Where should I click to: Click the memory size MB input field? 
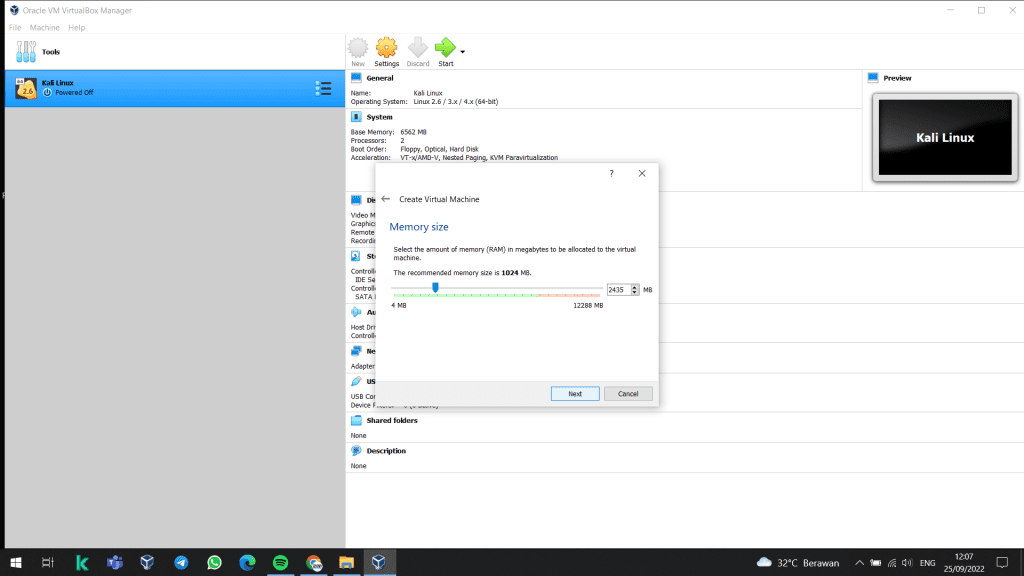point(617,289)
